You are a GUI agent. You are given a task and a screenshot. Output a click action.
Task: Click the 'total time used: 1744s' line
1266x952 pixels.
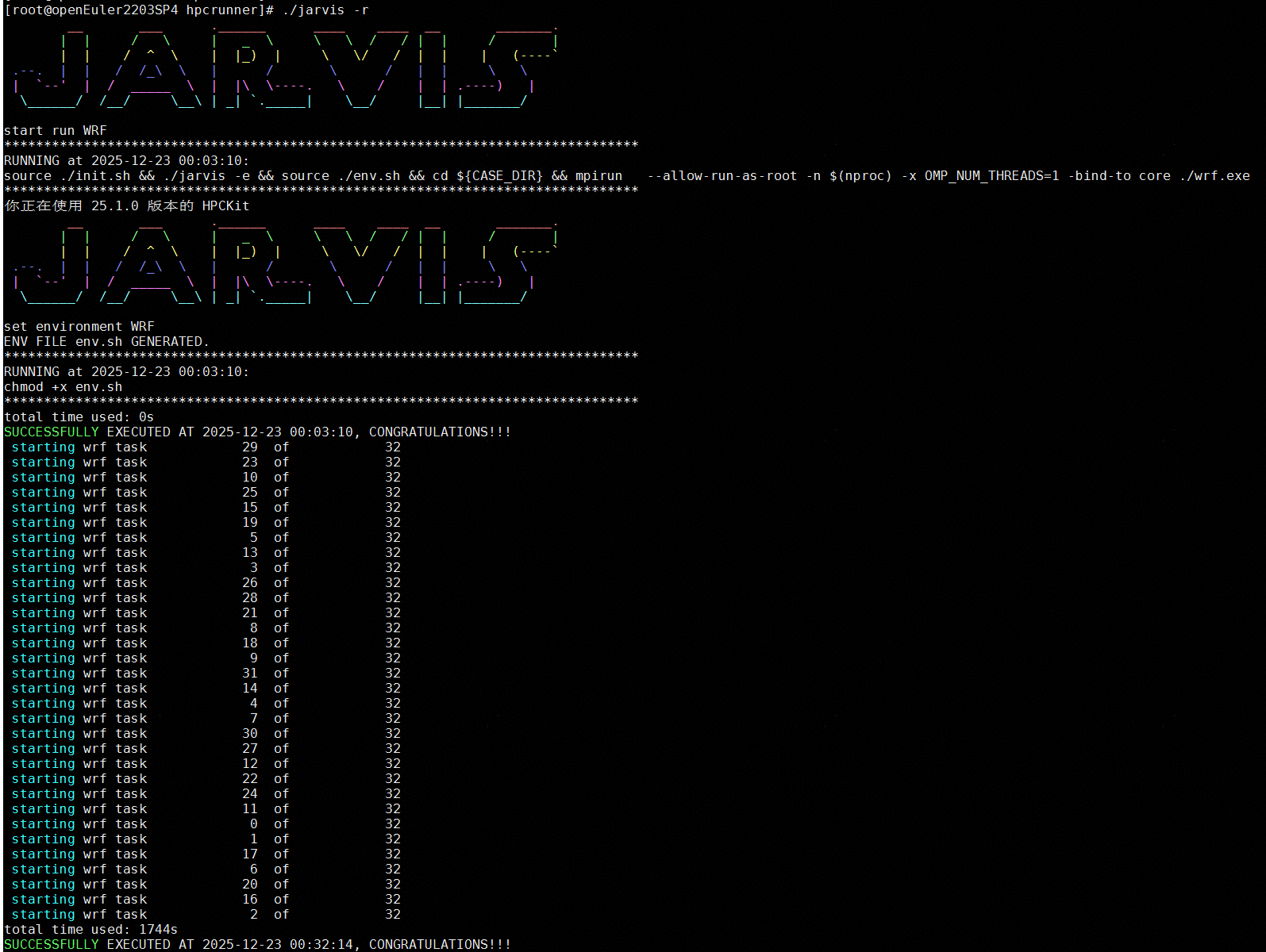coord(91,930)
